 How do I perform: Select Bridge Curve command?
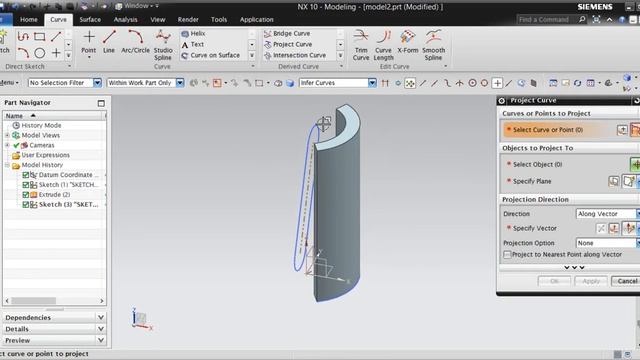287,33
